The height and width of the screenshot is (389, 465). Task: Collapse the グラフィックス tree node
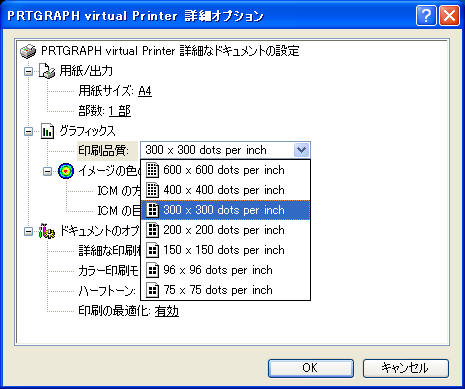tap(29, 131)
